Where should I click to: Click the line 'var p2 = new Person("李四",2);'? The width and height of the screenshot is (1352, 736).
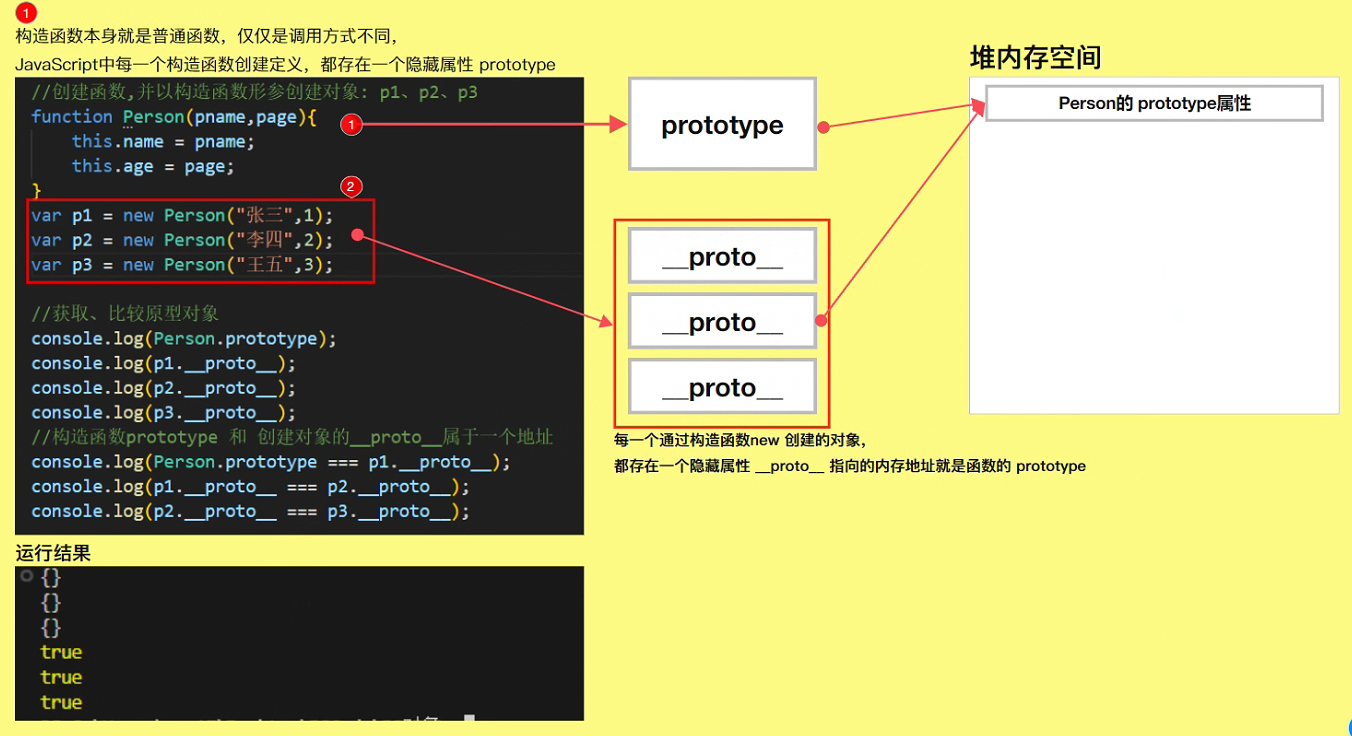(182, 240)
